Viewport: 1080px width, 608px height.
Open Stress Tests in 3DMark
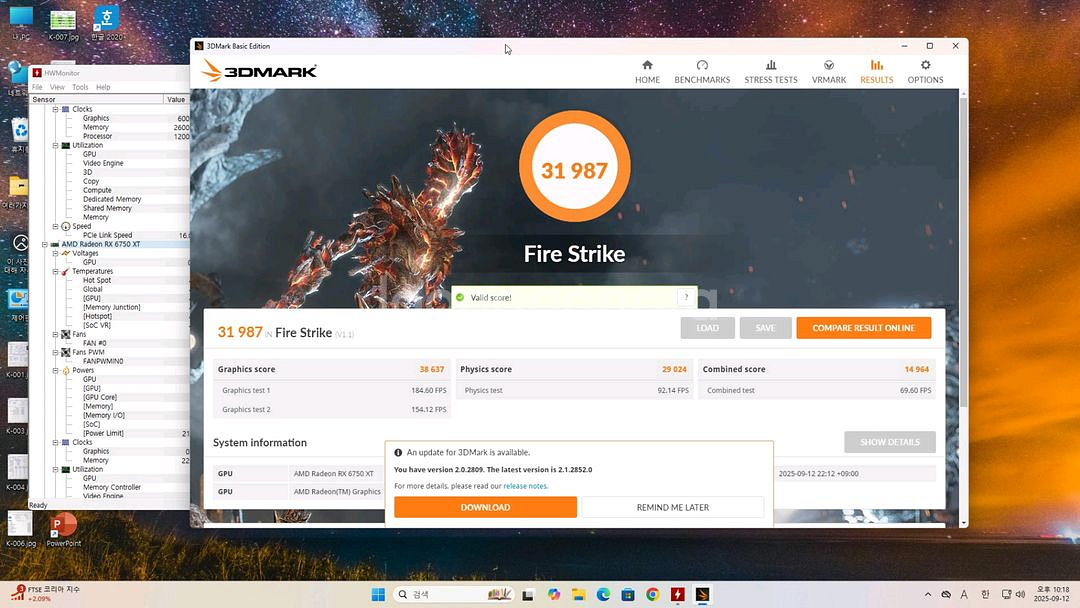click(771, 72)
